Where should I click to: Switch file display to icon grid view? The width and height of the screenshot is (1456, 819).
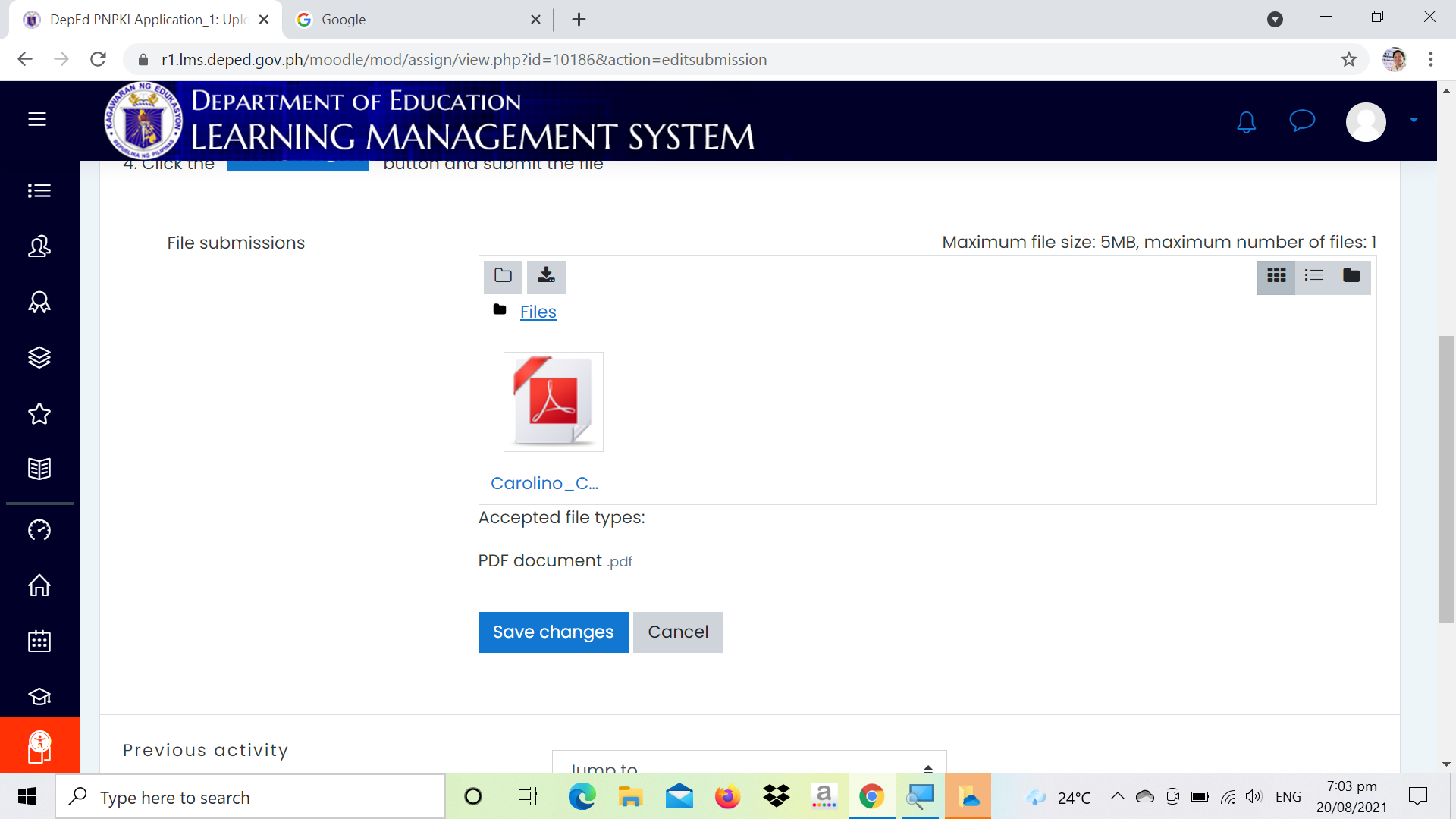(x=1277, y=277)
